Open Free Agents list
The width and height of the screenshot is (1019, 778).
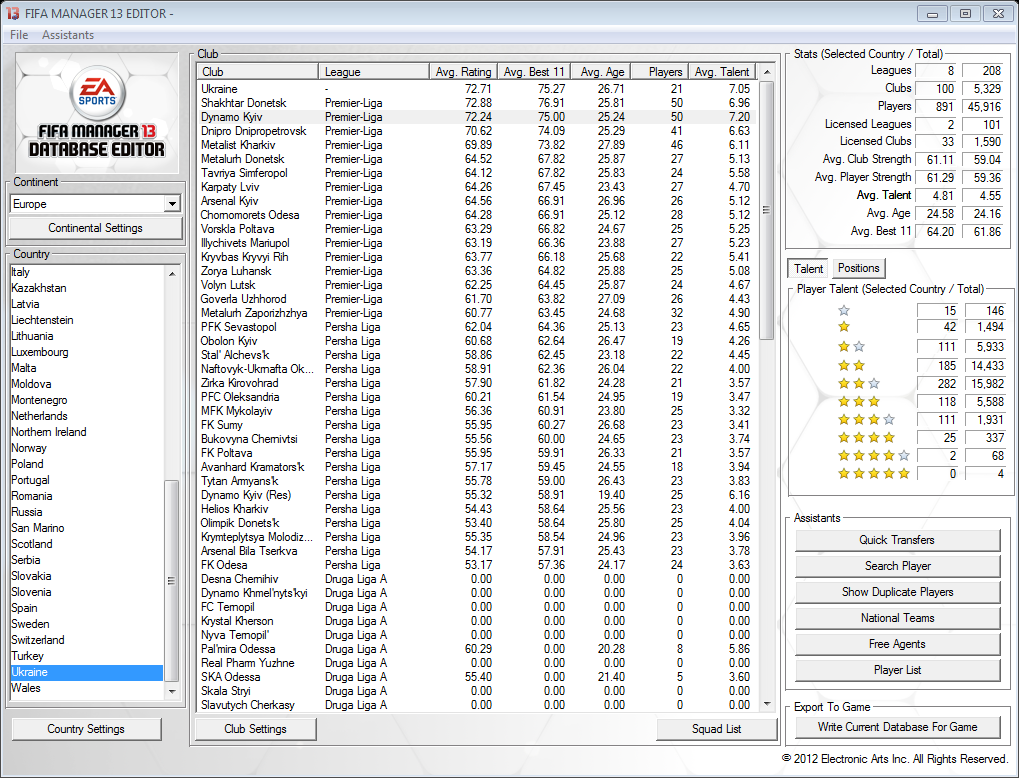[897, 644]
